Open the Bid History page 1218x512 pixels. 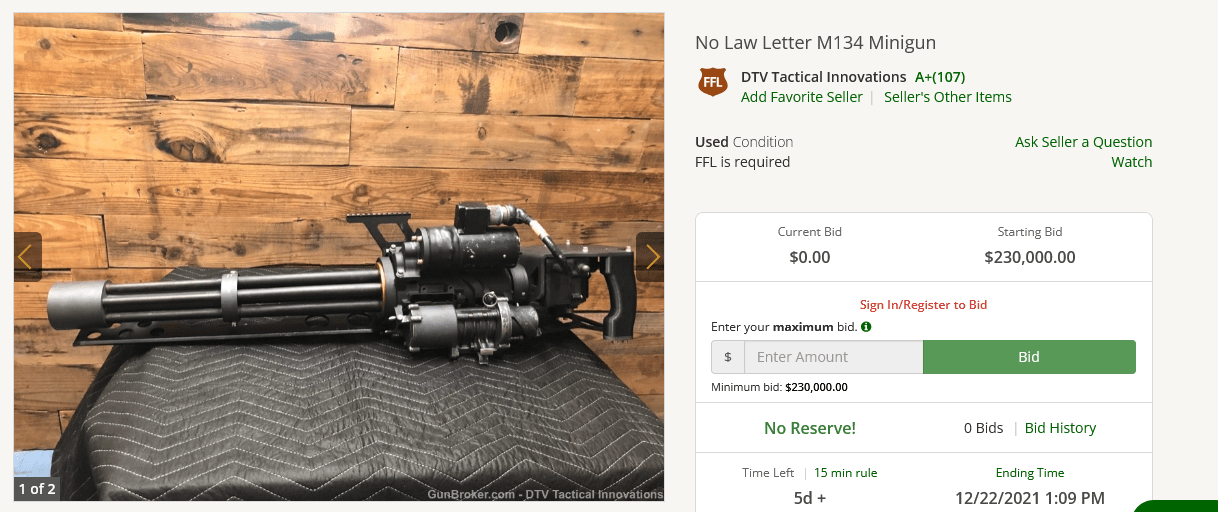[1060, 428]
